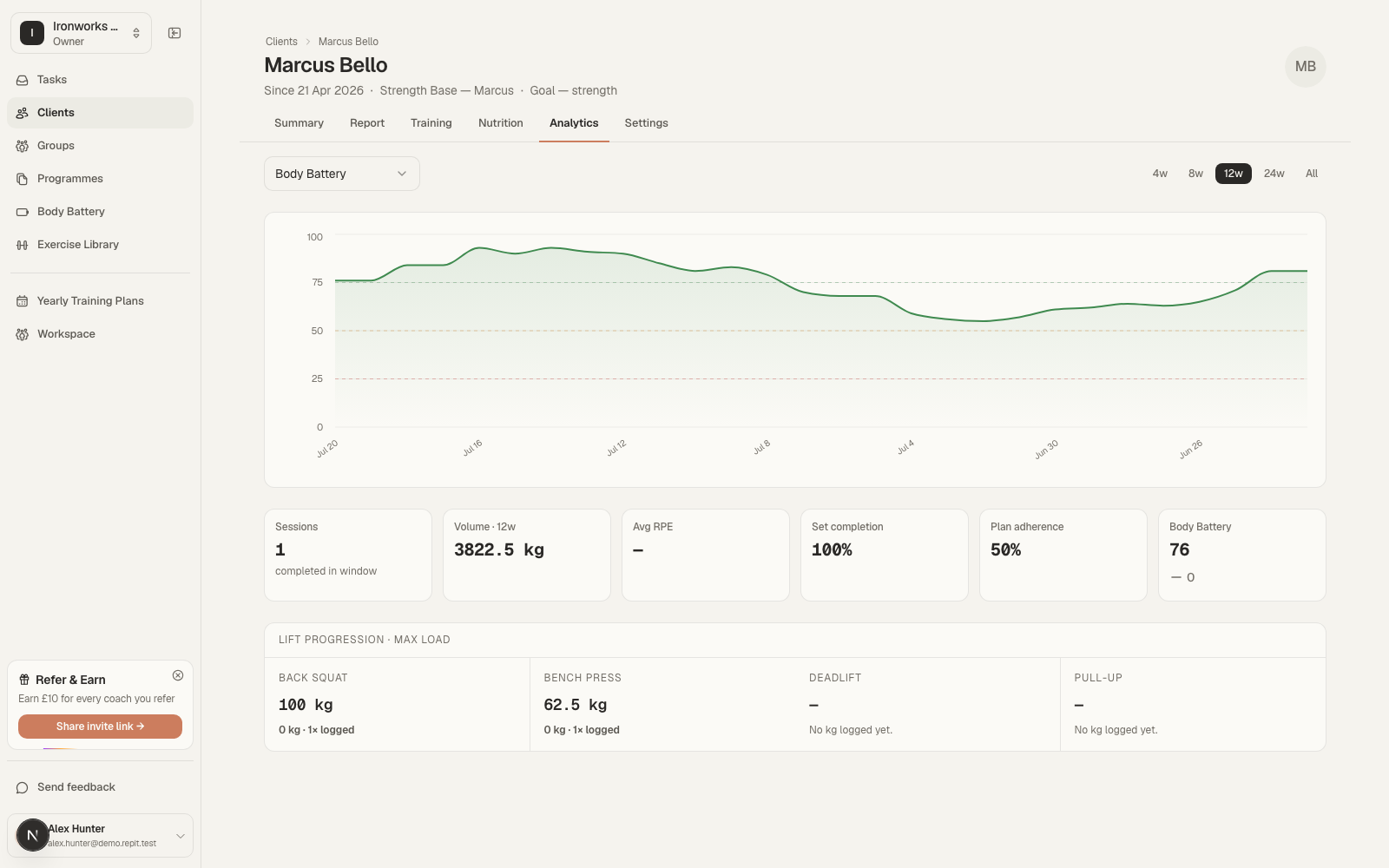Switch to the Analytics tab
The image size is (1389, 868).
click(x=574, y=123)
